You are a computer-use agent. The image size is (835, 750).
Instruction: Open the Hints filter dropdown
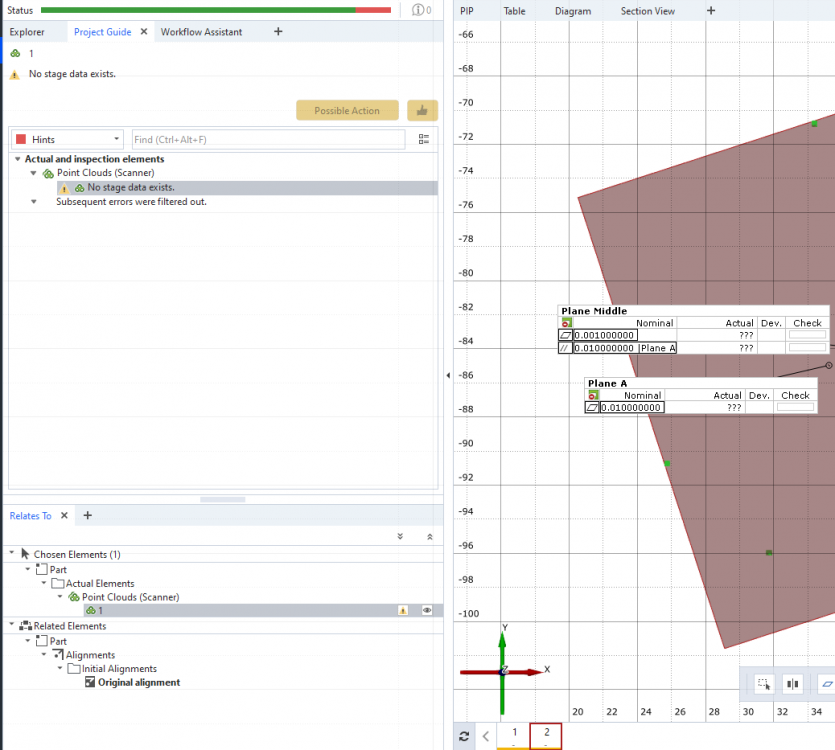coord(67,140)
